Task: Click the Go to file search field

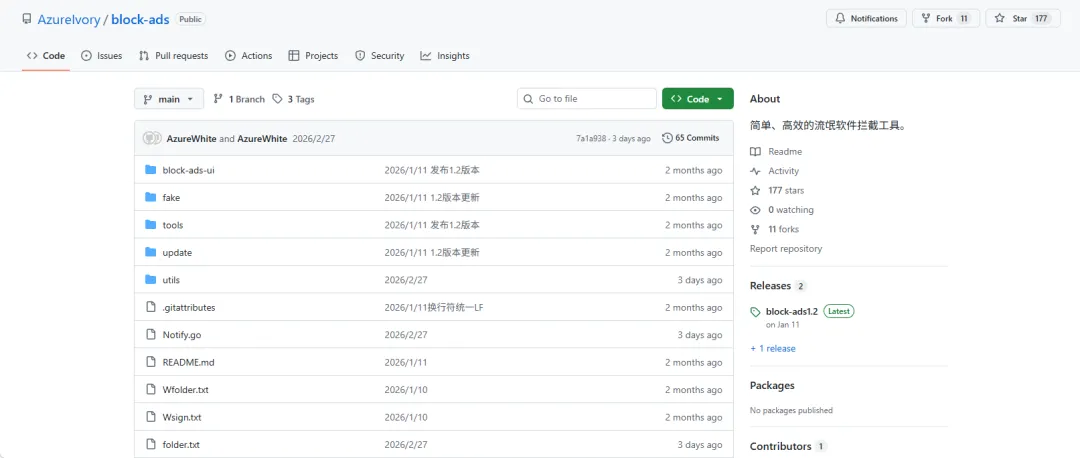Action: (x=587, y=99)
